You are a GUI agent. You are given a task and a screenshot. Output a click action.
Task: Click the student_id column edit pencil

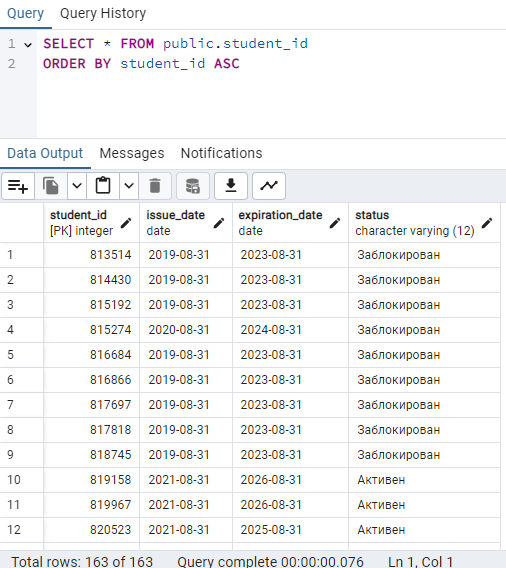[126, 223]
